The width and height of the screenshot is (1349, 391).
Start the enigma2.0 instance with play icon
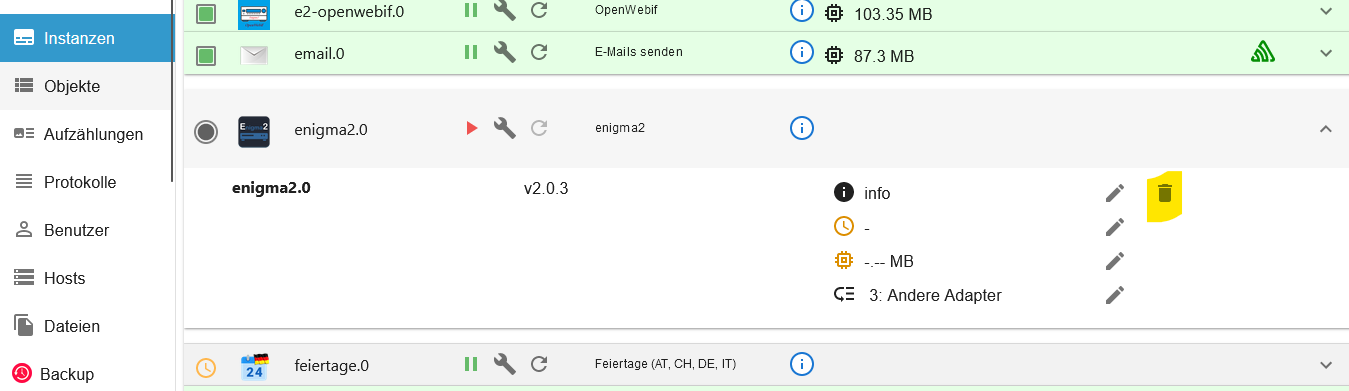coord(472,128)
